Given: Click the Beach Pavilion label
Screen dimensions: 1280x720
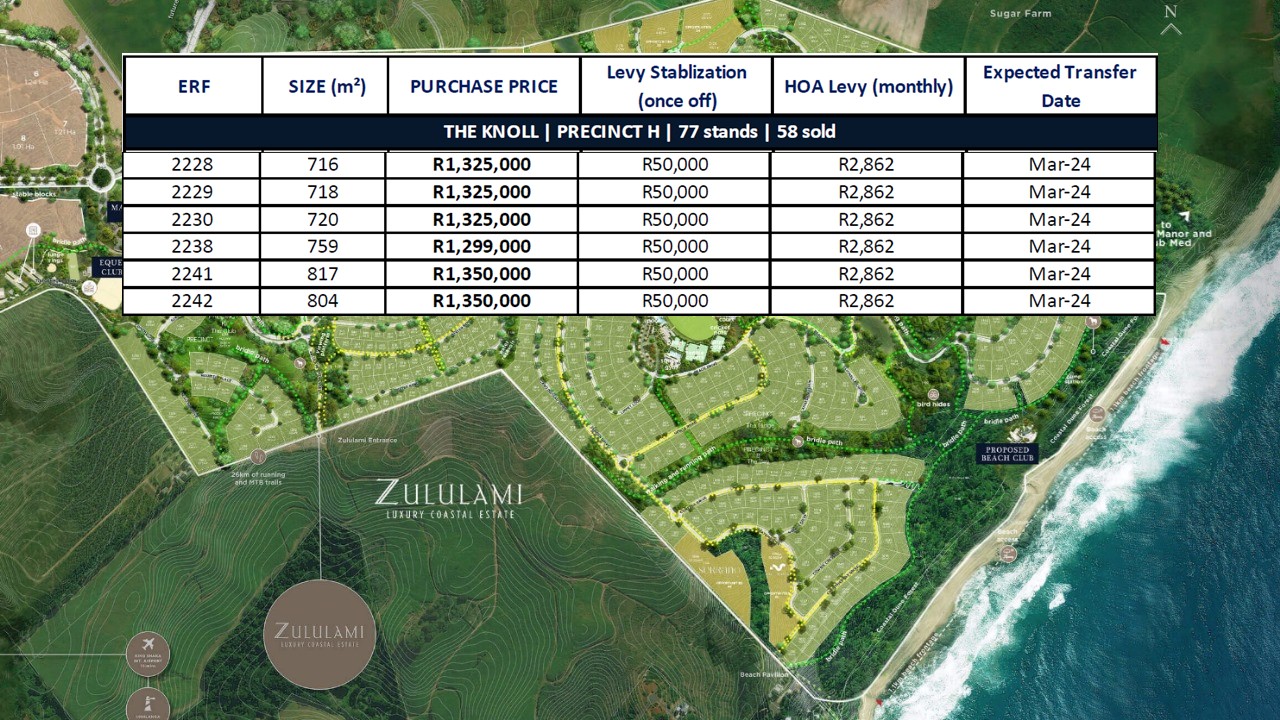Looking at the screenshot, I should tap(764, 675).
